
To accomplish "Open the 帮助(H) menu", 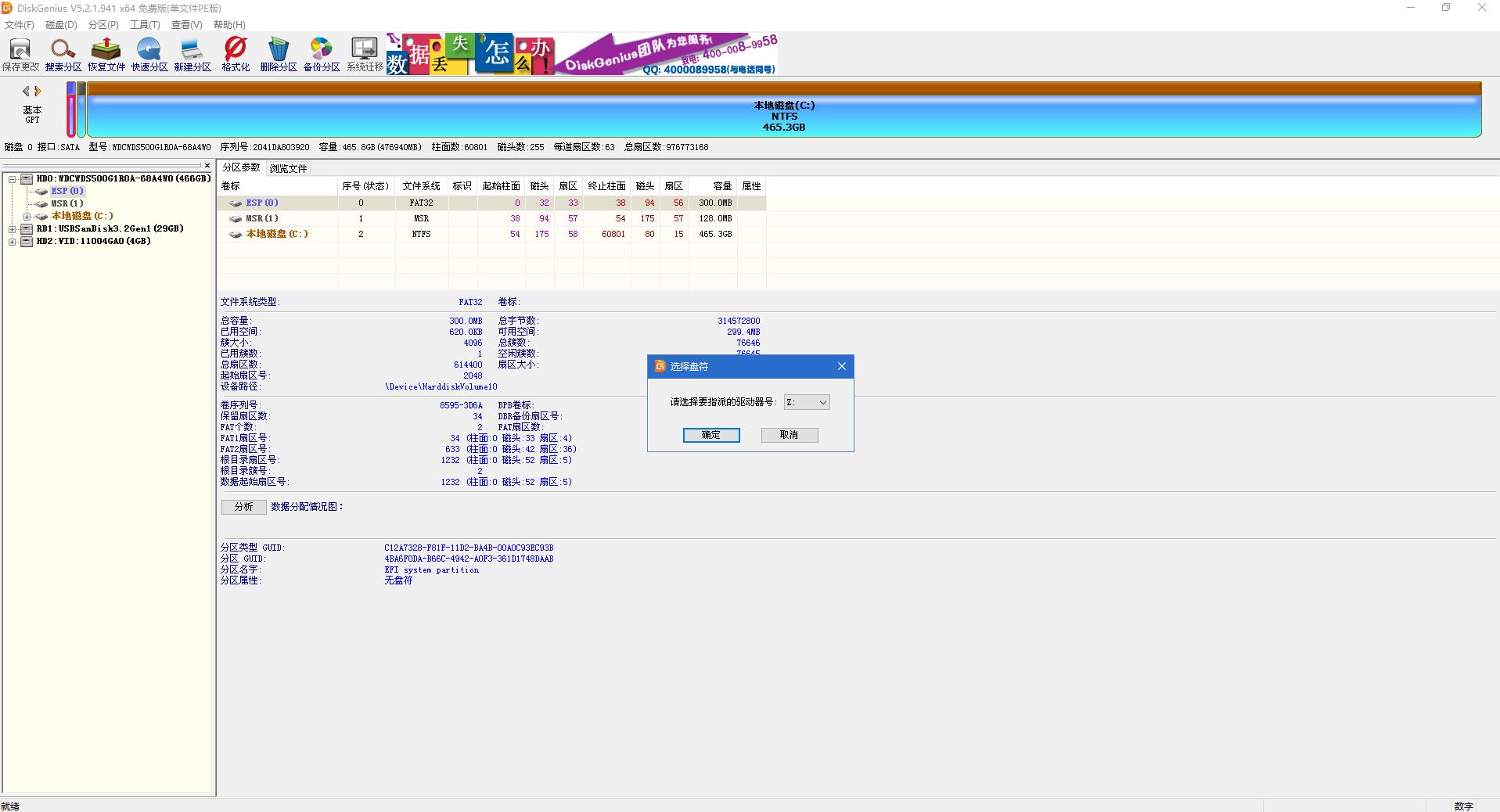I will click(x=229, y=25).
